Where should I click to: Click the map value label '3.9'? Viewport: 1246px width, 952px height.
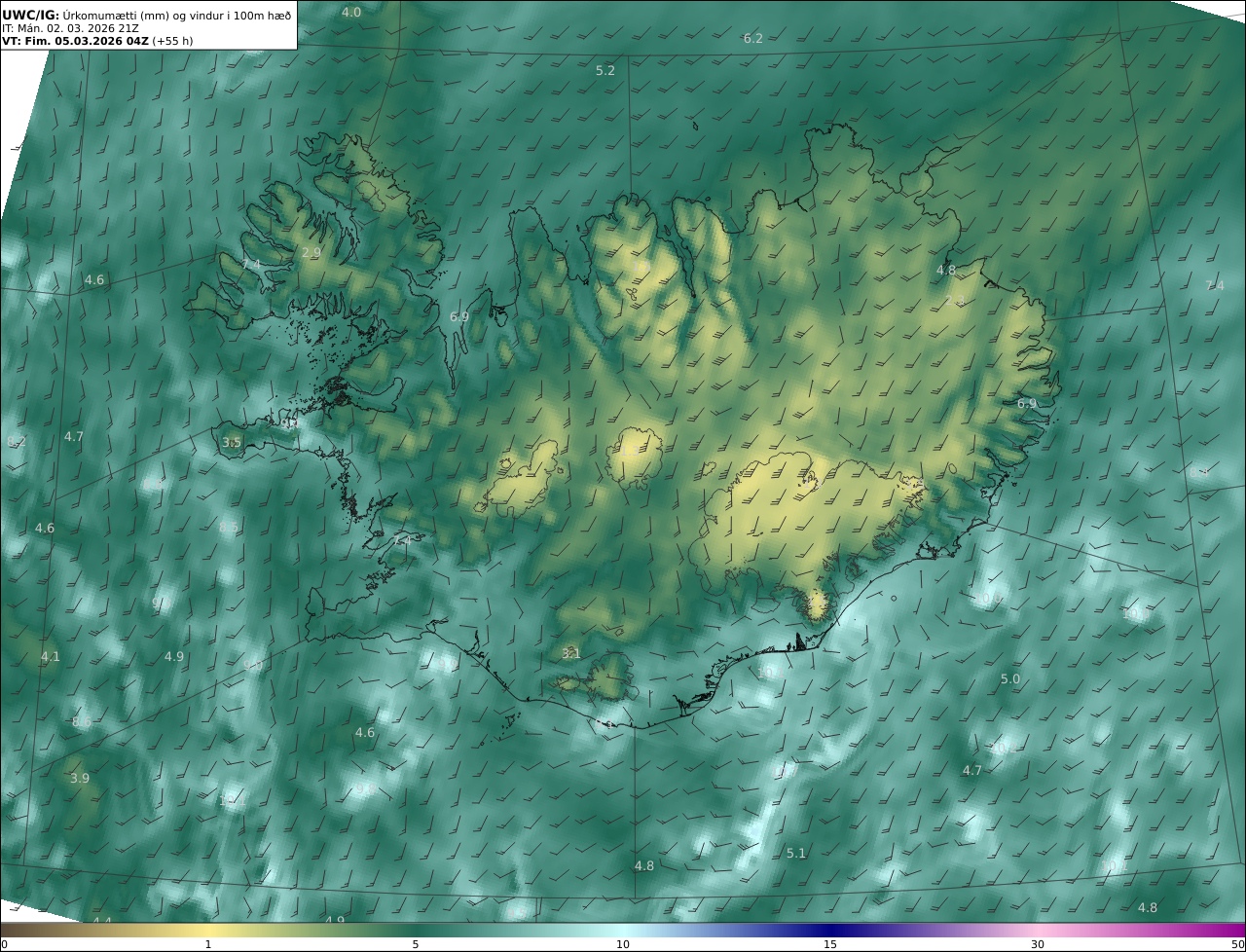click(80, 779)
